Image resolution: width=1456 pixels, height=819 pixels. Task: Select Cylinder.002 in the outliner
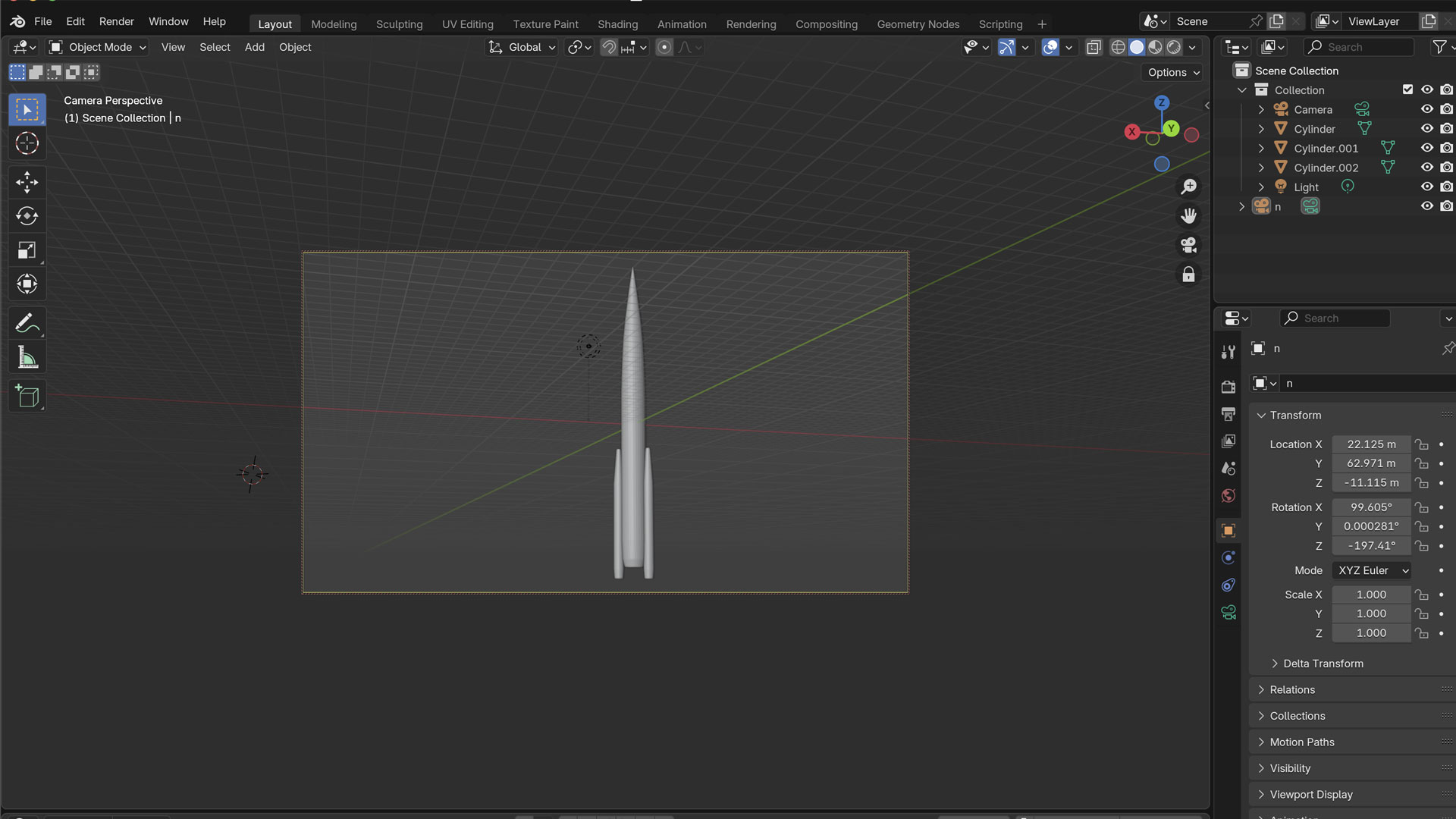(1326, 168)
